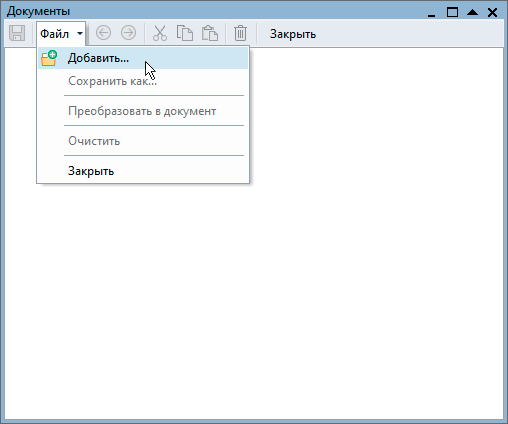Click the Закрыть button in the toolbar
Screen dimensions: 508x424
click(293, 34)
